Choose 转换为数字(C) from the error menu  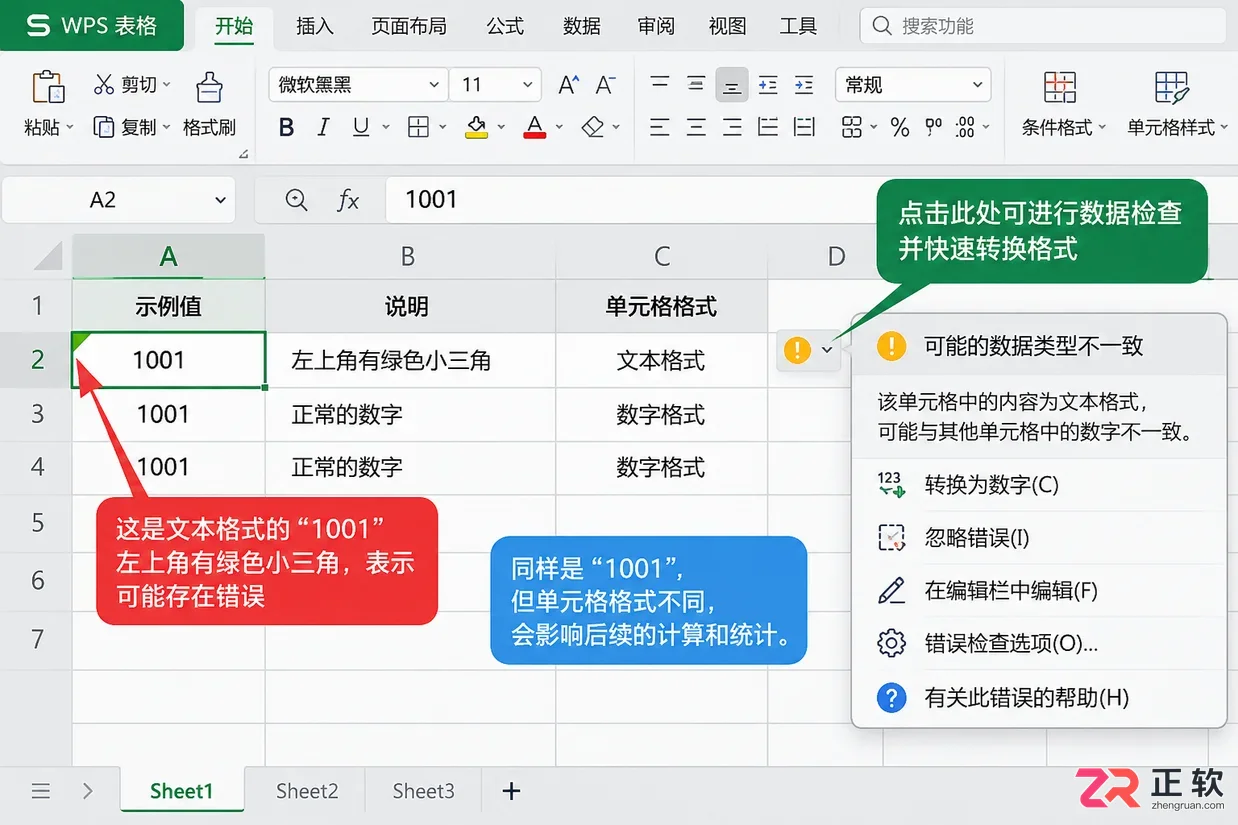[1039, 486]
